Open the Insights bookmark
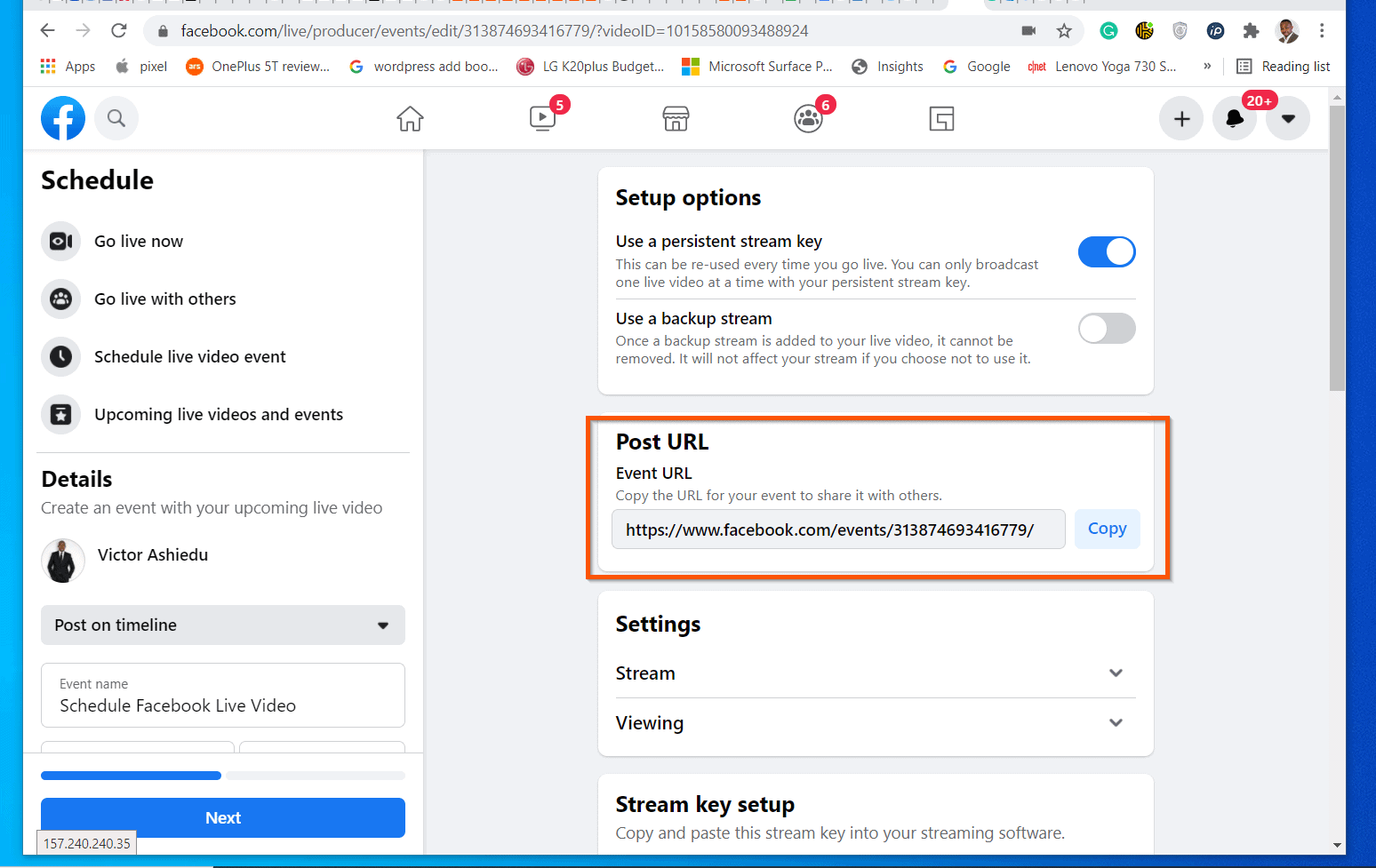The width and height of the screenshot is (1376, 868). click(x=887, y=67)
